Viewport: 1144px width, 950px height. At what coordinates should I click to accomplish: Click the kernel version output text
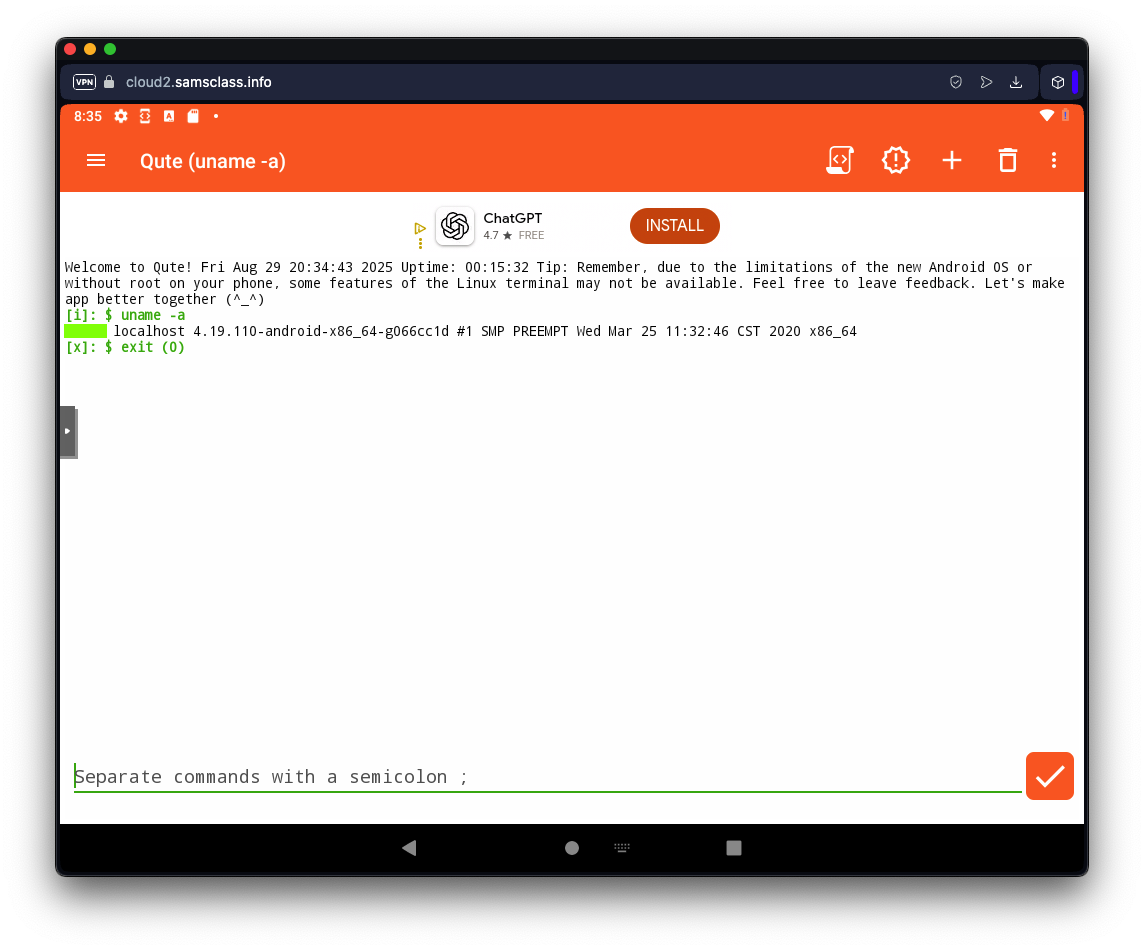[x=485, y=331]
